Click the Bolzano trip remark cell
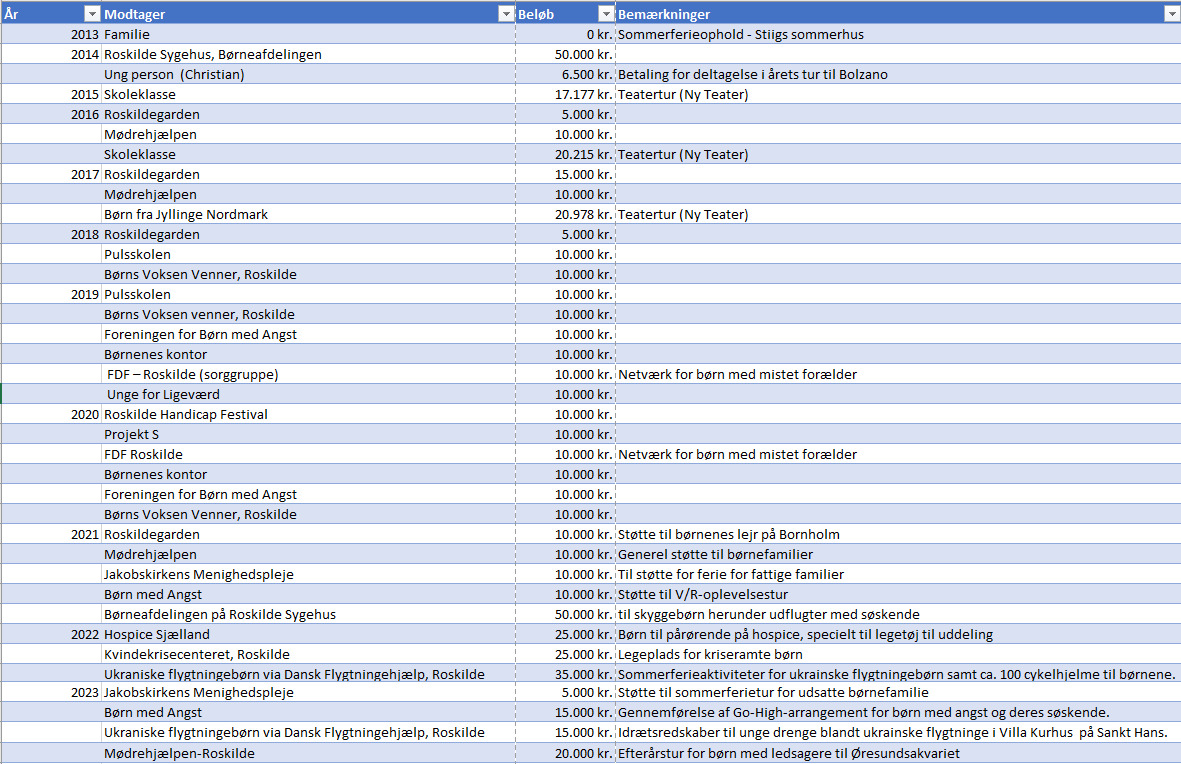The width and height of the screenshot is (1181, 764). point(898,74)
